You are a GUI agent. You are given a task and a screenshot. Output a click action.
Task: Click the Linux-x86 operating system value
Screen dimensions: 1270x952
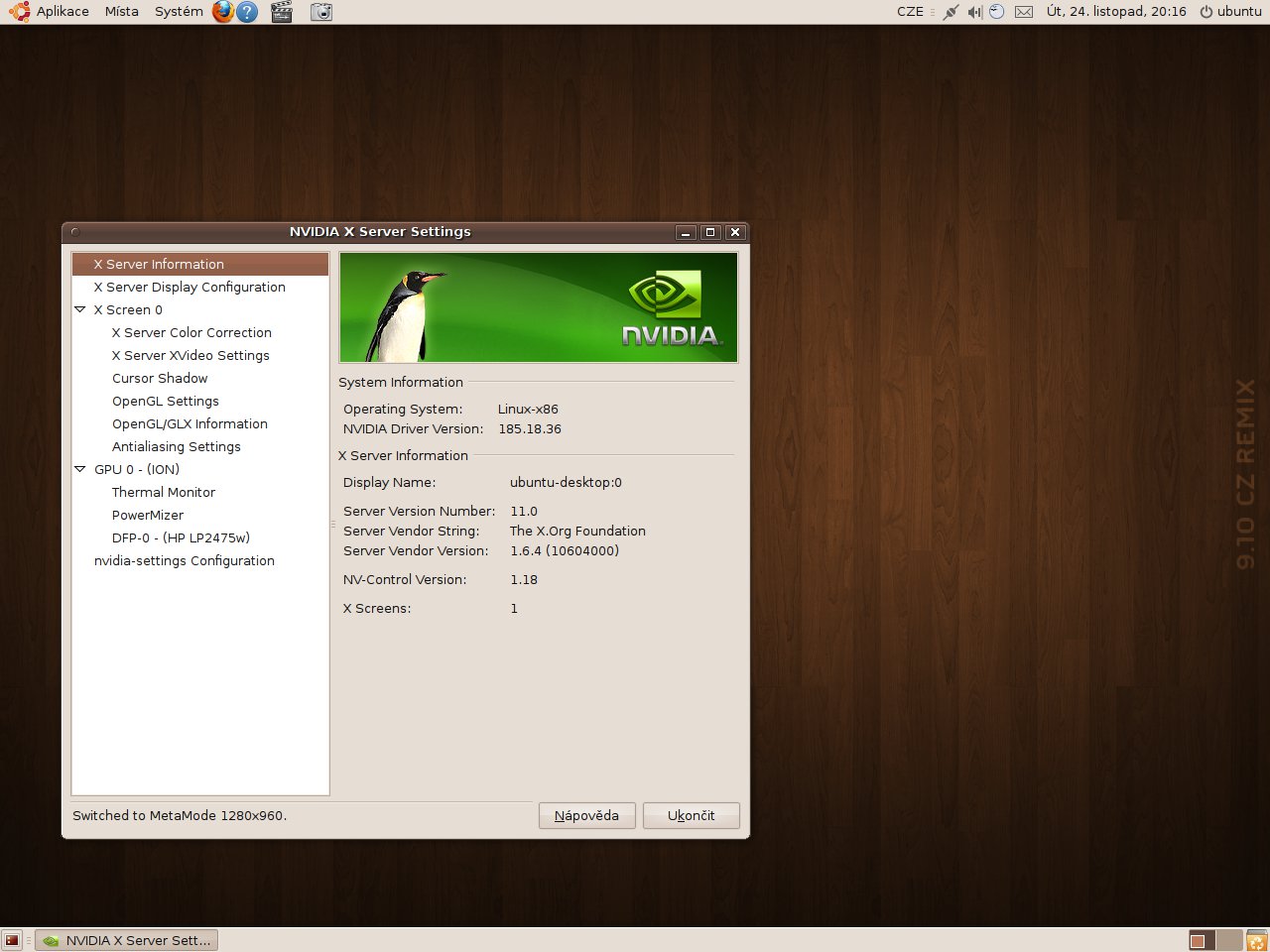tap(528, 409)
